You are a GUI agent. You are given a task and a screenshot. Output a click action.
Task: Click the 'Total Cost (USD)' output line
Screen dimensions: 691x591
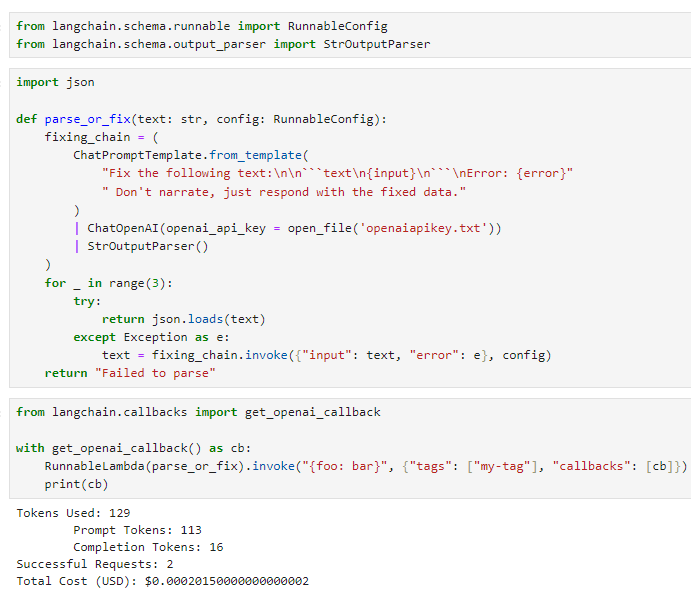pos(163,581)
